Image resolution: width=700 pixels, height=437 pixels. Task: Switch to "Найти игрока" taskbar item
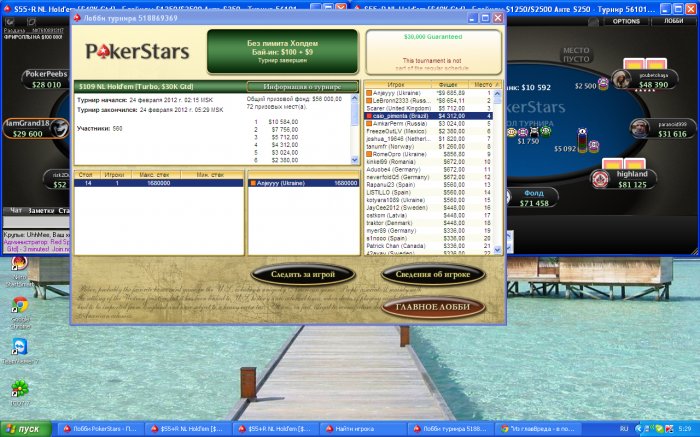pyautogui.click(x=363, y=429)
